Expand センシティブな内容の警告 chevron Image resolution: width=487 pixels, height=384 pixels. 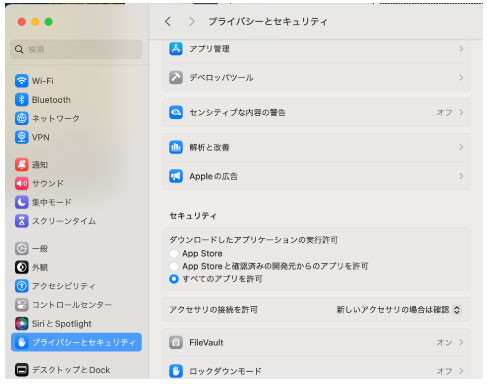461,112
